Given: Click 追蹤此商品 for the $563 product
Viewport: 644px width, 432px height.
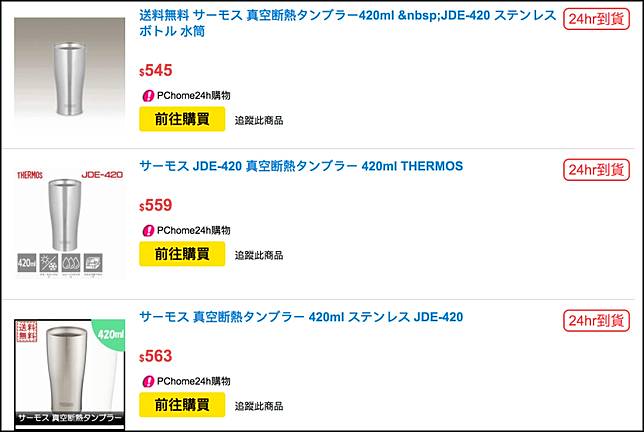Looking at the screenshot, I should point(259,405).
